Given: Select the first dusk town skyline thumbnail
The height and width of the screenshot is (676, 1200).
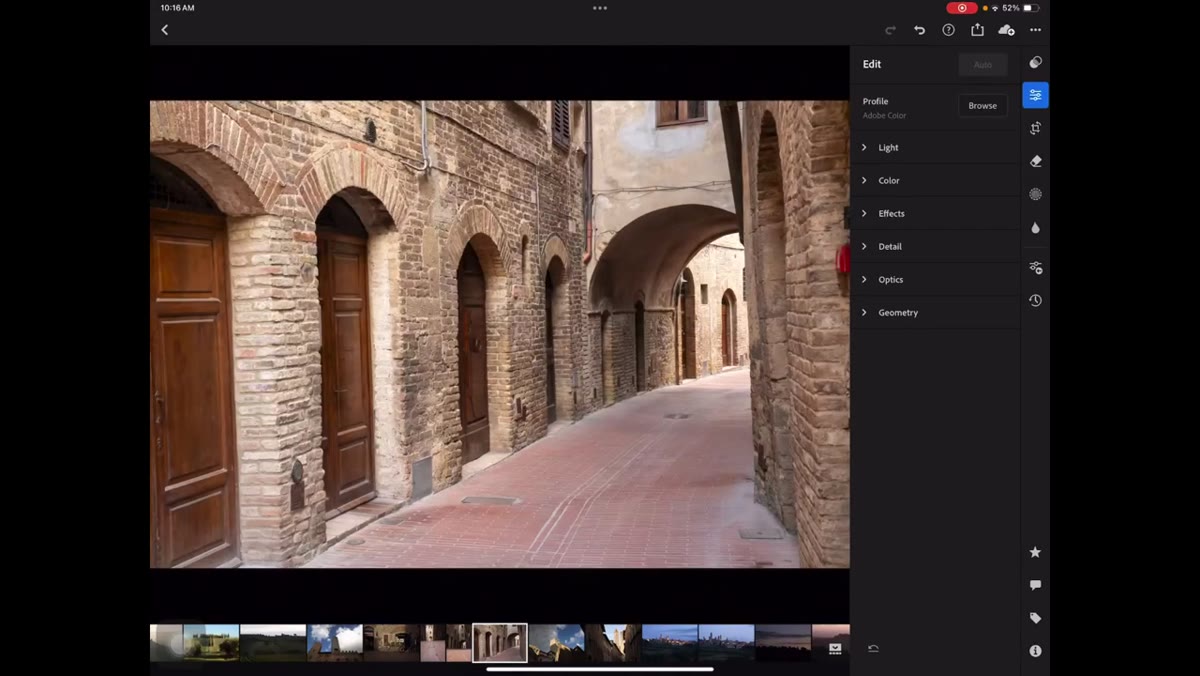Looking at the screenshot, I should [x=670, y=643].
